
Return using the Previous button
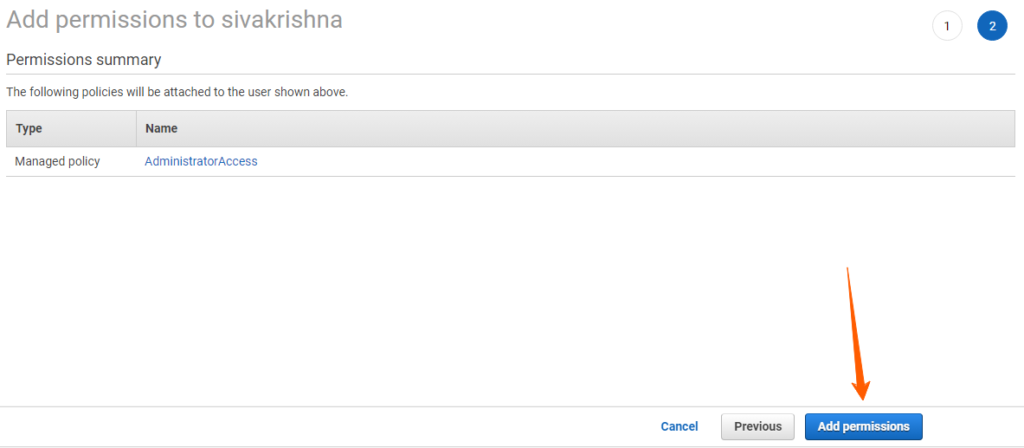[x=758, y=426]
